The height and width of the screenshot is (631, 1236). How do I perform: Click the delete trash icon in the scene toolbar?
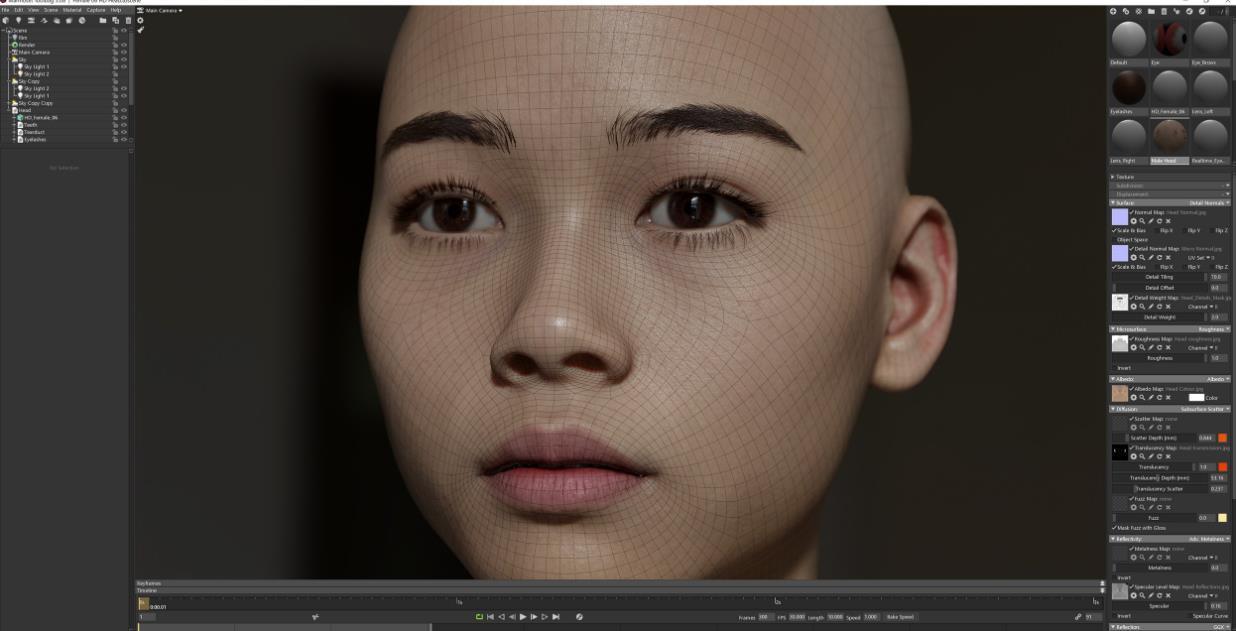[127, 20]
